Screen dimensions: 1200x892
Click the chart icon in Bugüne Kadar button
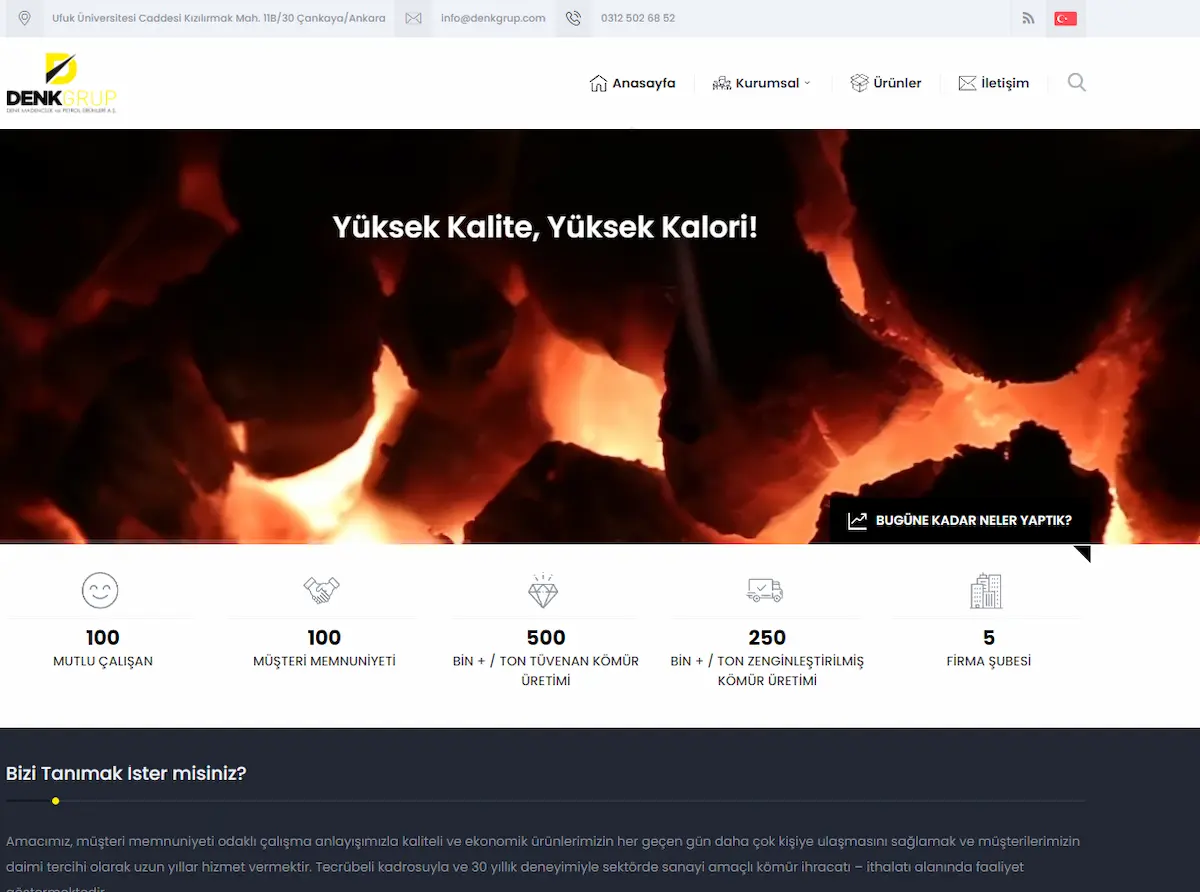(x=857, y=521)
